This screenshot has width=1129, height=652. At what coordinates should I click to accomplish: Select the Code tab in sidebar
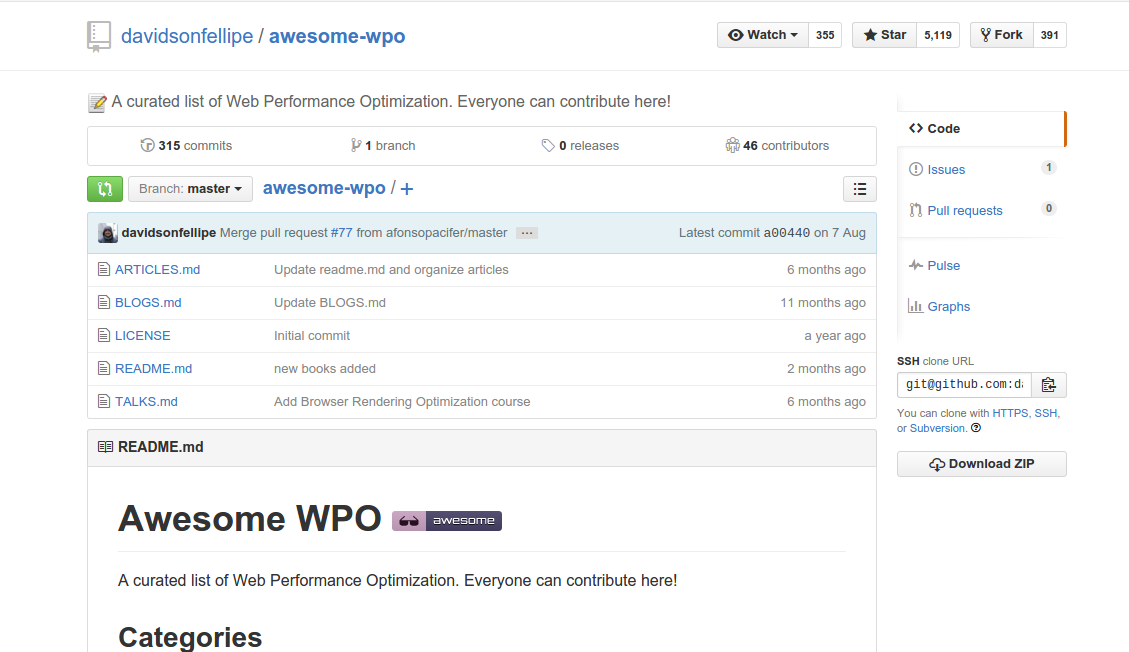coord(981,129)
